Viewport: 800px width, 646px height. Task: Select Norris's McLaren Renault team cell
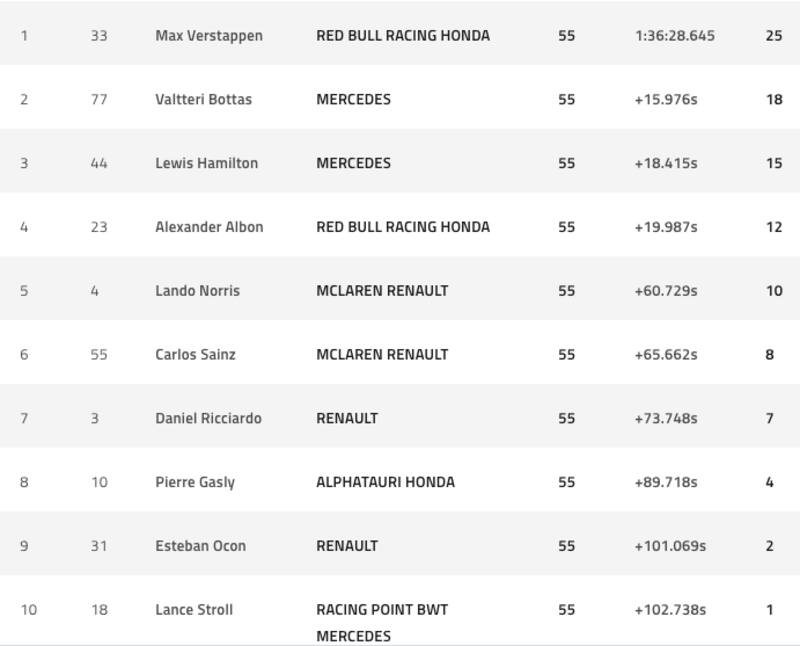click(382, 291)
